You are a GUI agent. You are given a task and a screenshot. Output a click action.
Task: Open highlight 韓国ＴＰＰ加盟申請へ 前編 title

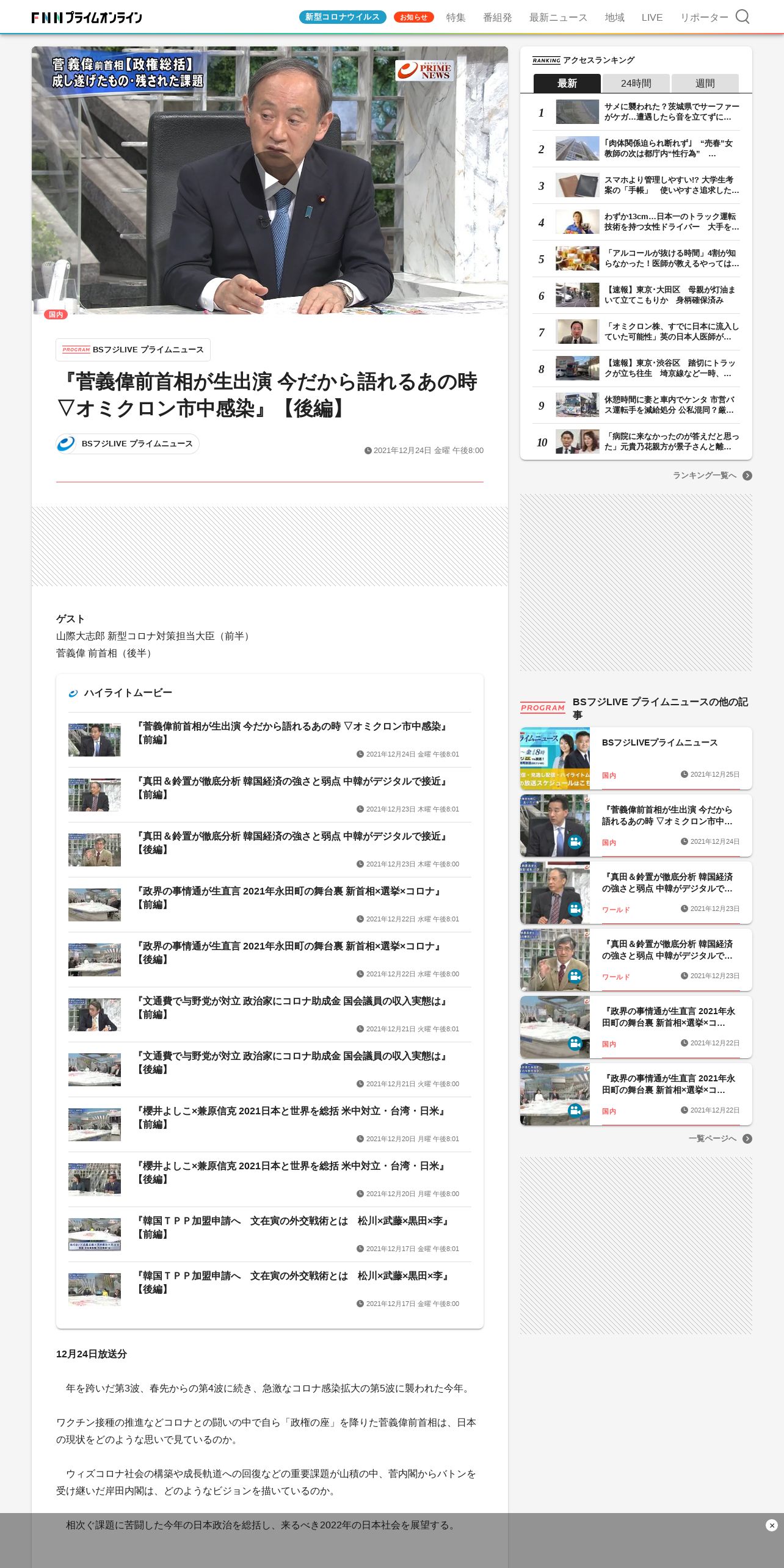pyautogui.click(x=294, y=1227)
